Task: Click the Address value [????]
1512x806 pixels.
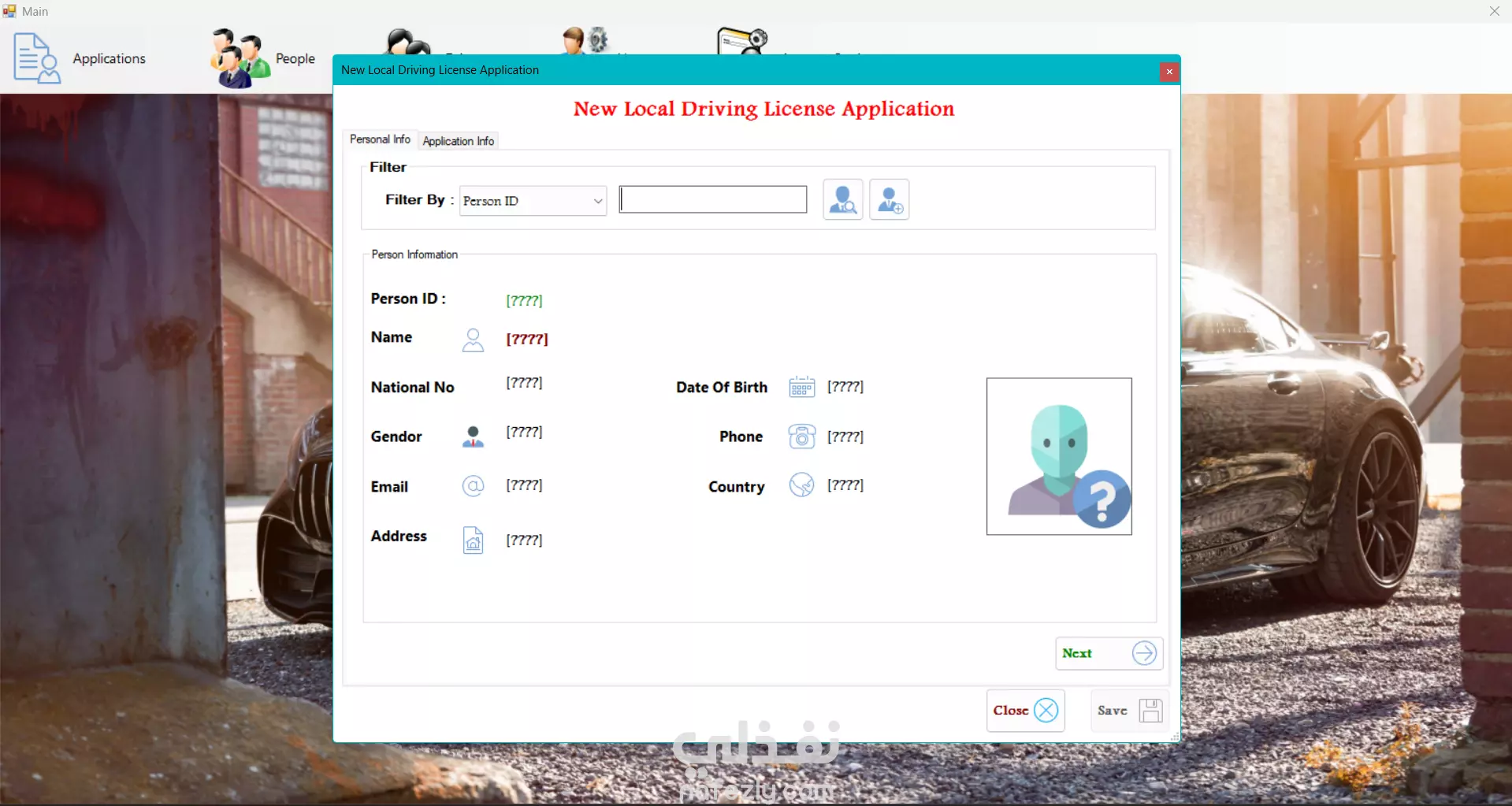Action: coord(524,540)
